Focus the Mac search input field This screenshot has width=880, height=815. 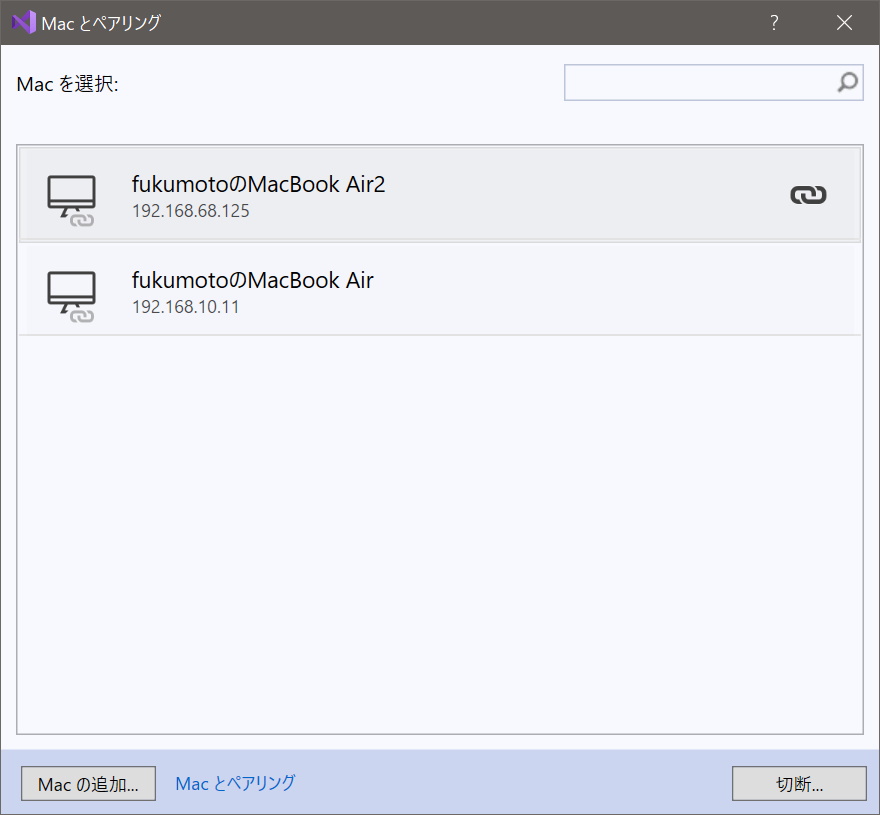[x=713, y=83]
